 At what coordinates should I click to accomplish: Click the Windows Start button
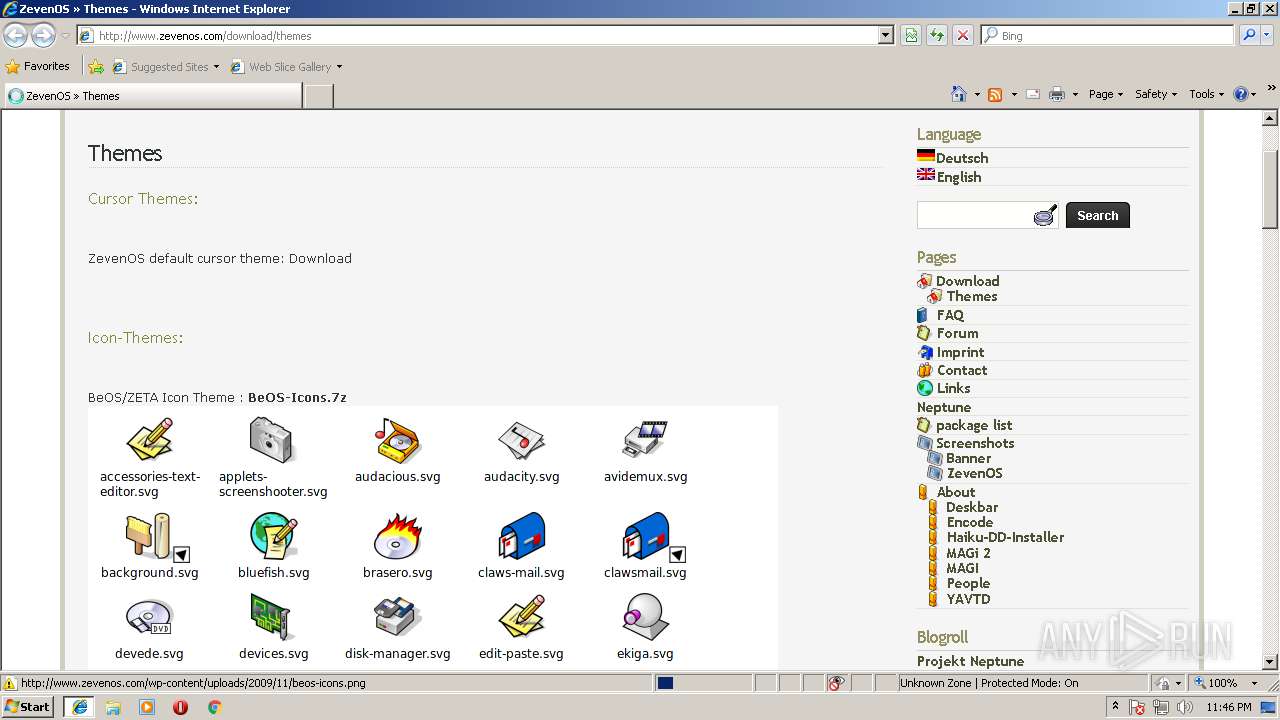(27, 706)
